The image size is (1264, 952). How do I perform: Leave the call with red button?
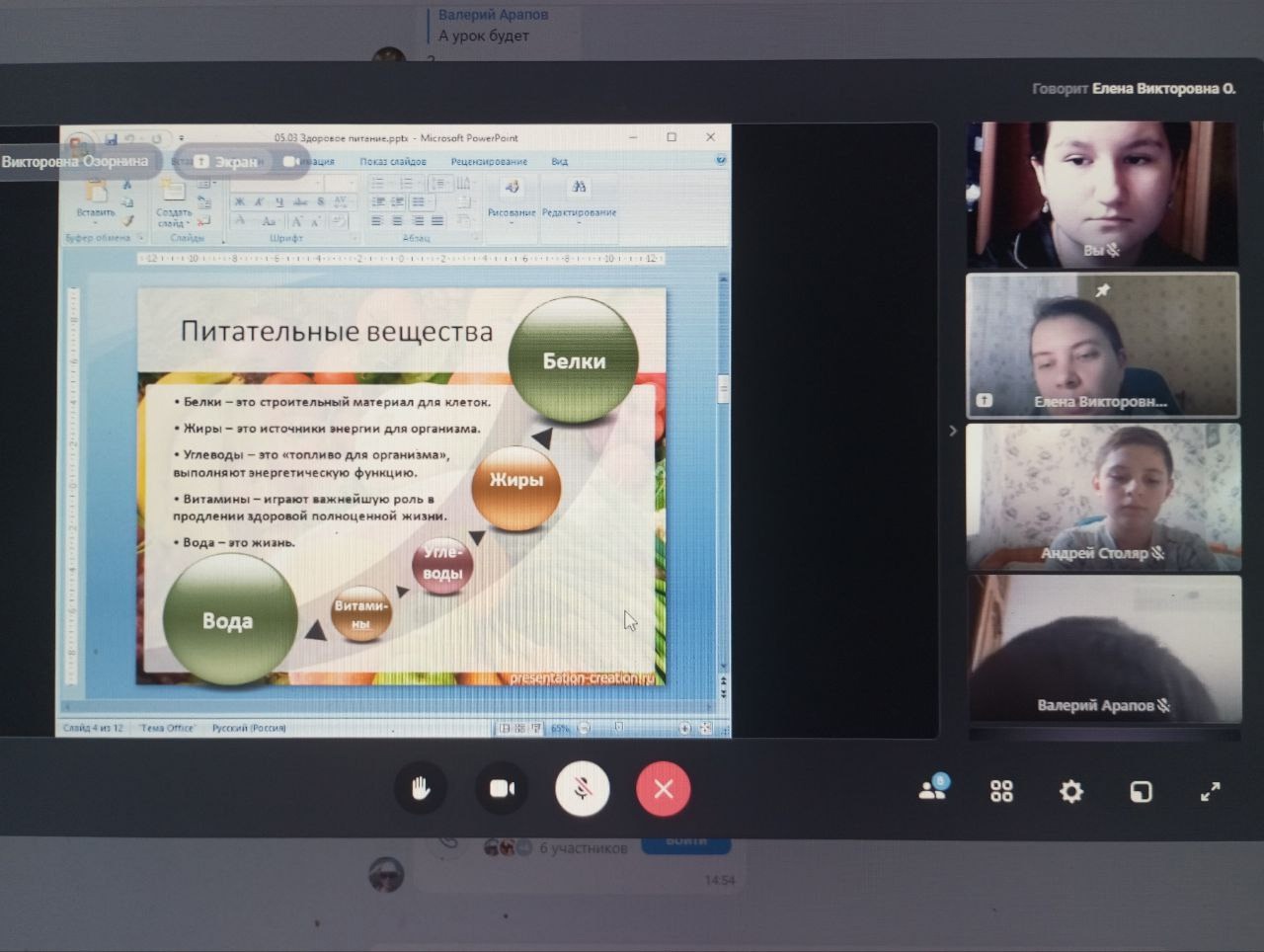664,788
